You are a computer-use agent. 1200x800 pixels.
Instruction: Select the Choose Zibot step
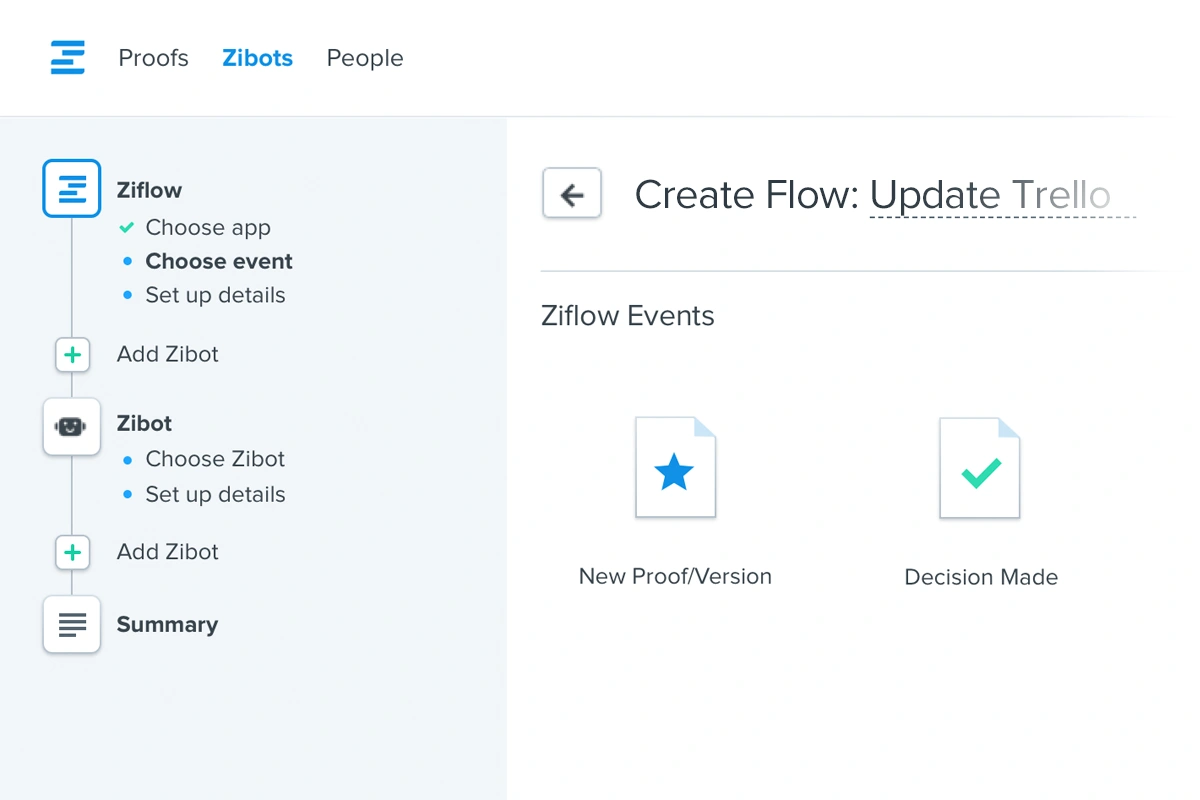(x=215, y=460)
